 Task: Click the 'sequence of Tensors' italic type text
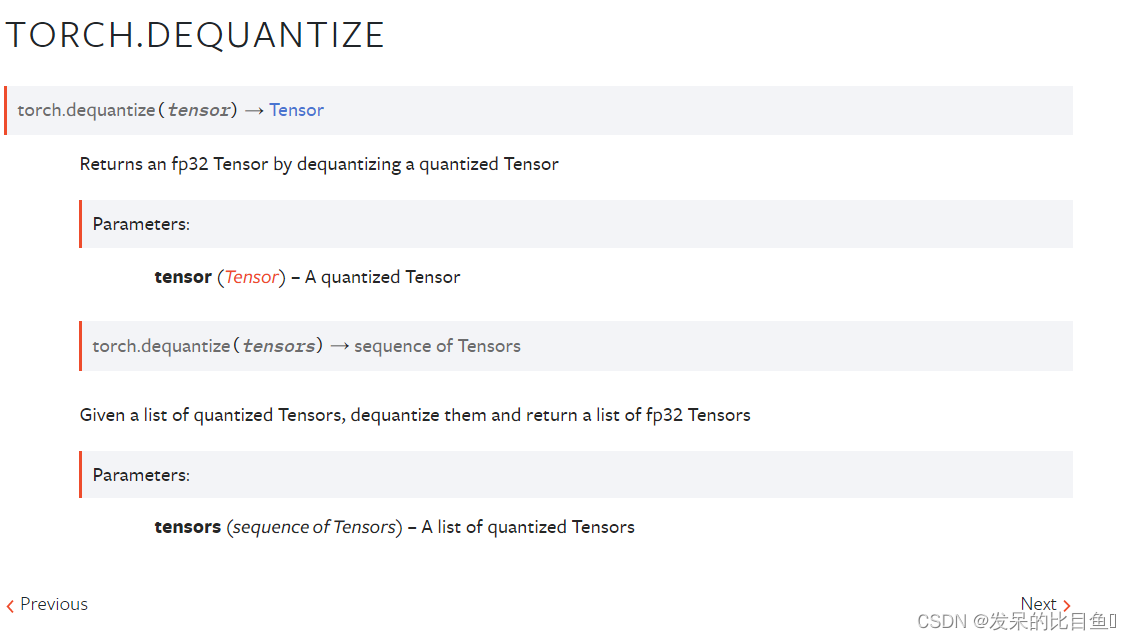coord(314,527)
